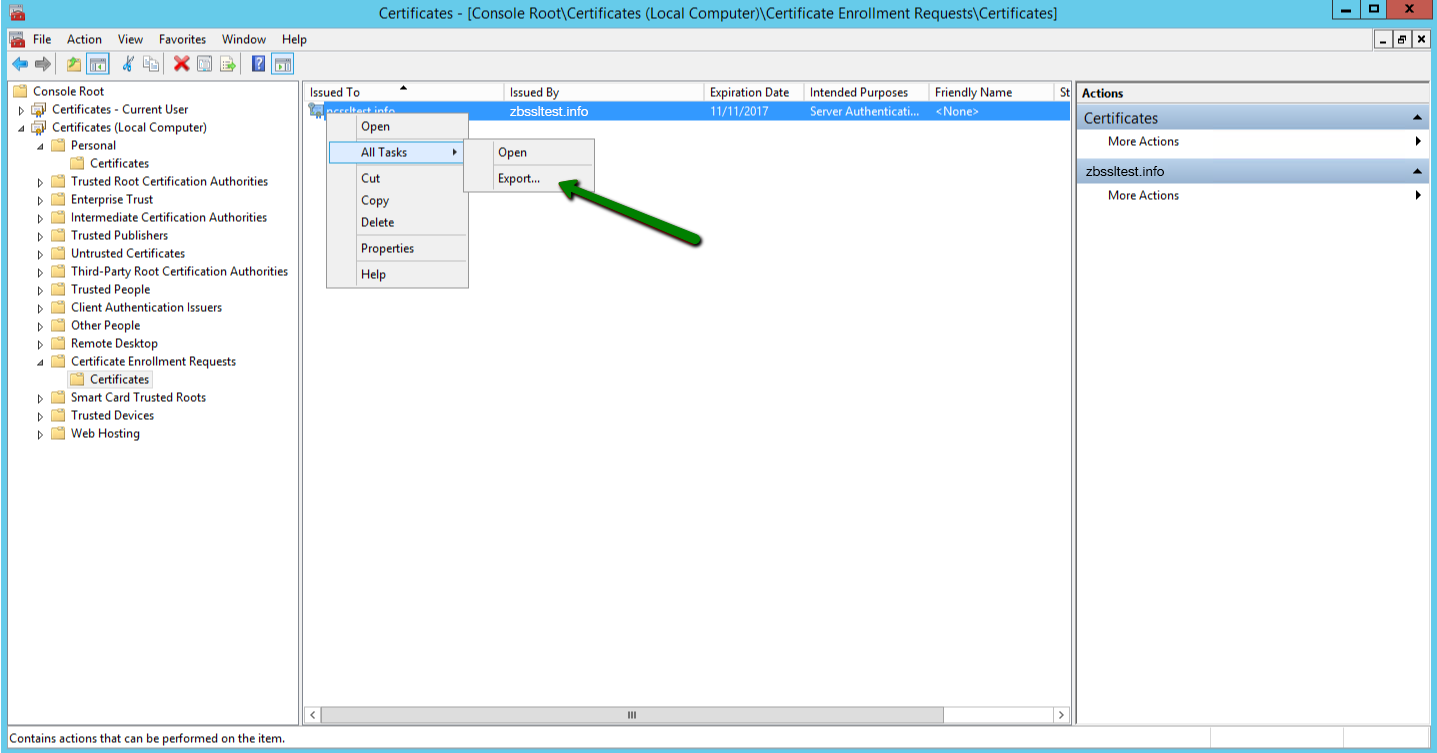Open More Actions under zbssltest.info
The image size is (1437, 753).
(x=1142, y=195)
